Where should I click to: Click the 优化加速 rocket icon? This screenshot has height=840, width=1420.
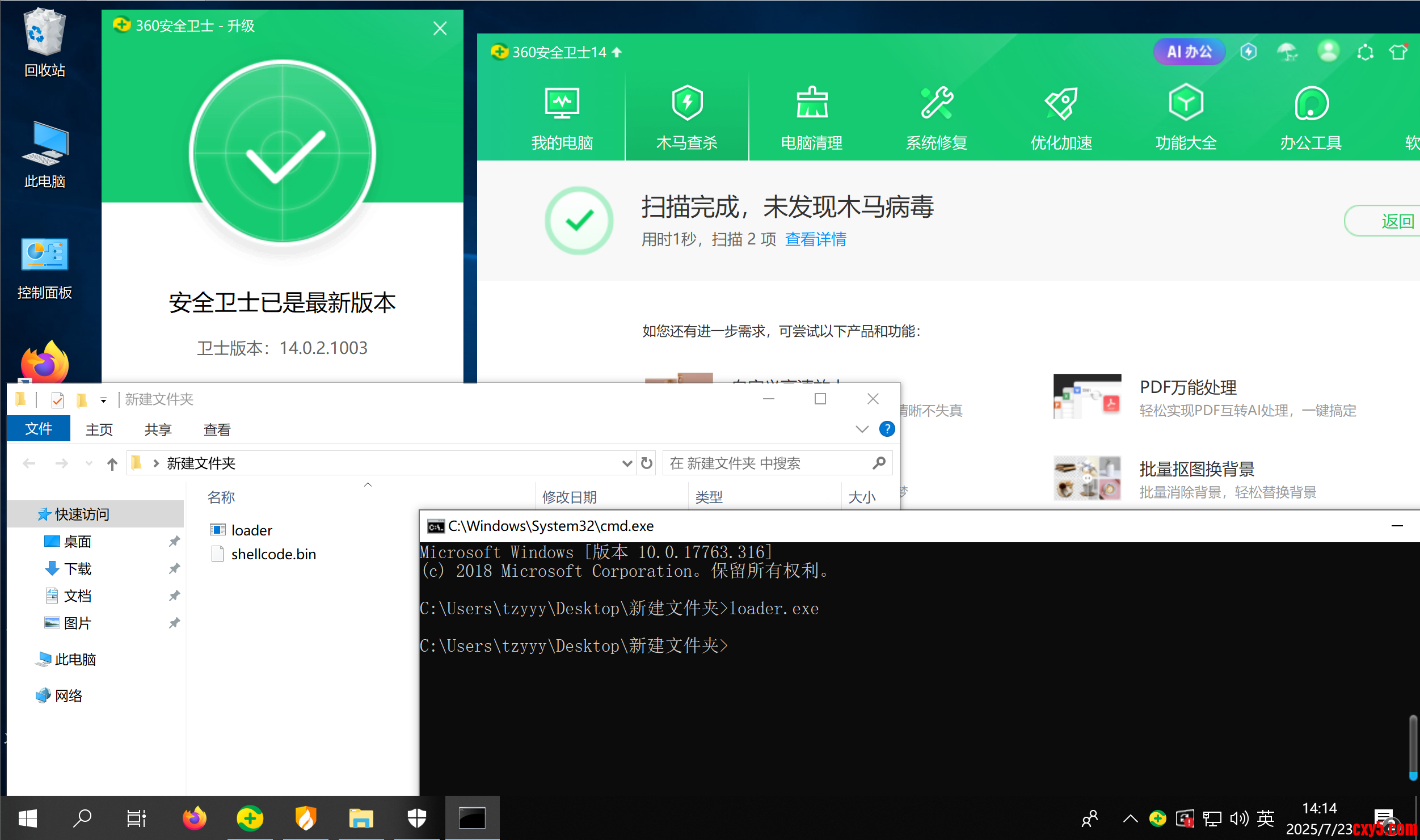tap(1061, 104)
